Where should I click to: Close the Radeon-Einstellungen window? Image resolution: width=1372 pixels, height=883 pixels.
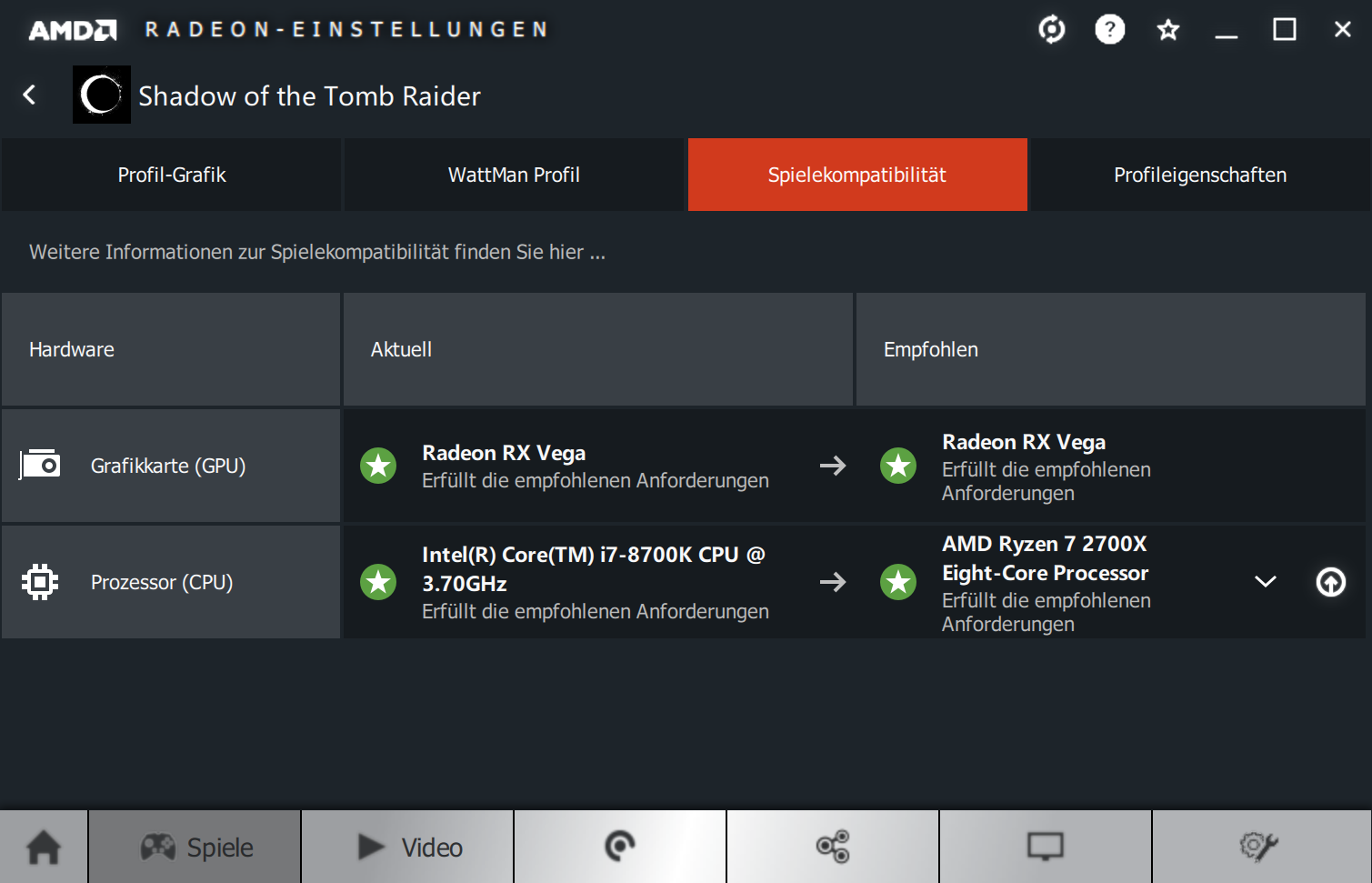click(x=1343, y=30)
